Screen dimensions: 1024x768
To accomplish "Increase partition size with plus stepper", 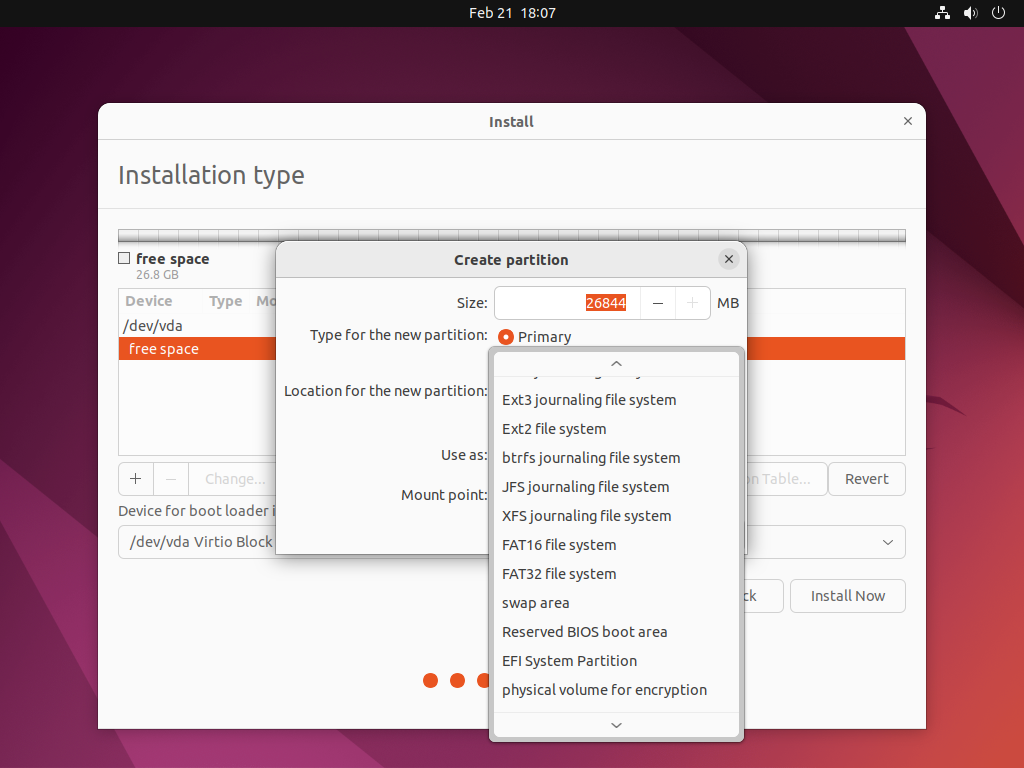I will pyautogui.click(x=692, y=302).
